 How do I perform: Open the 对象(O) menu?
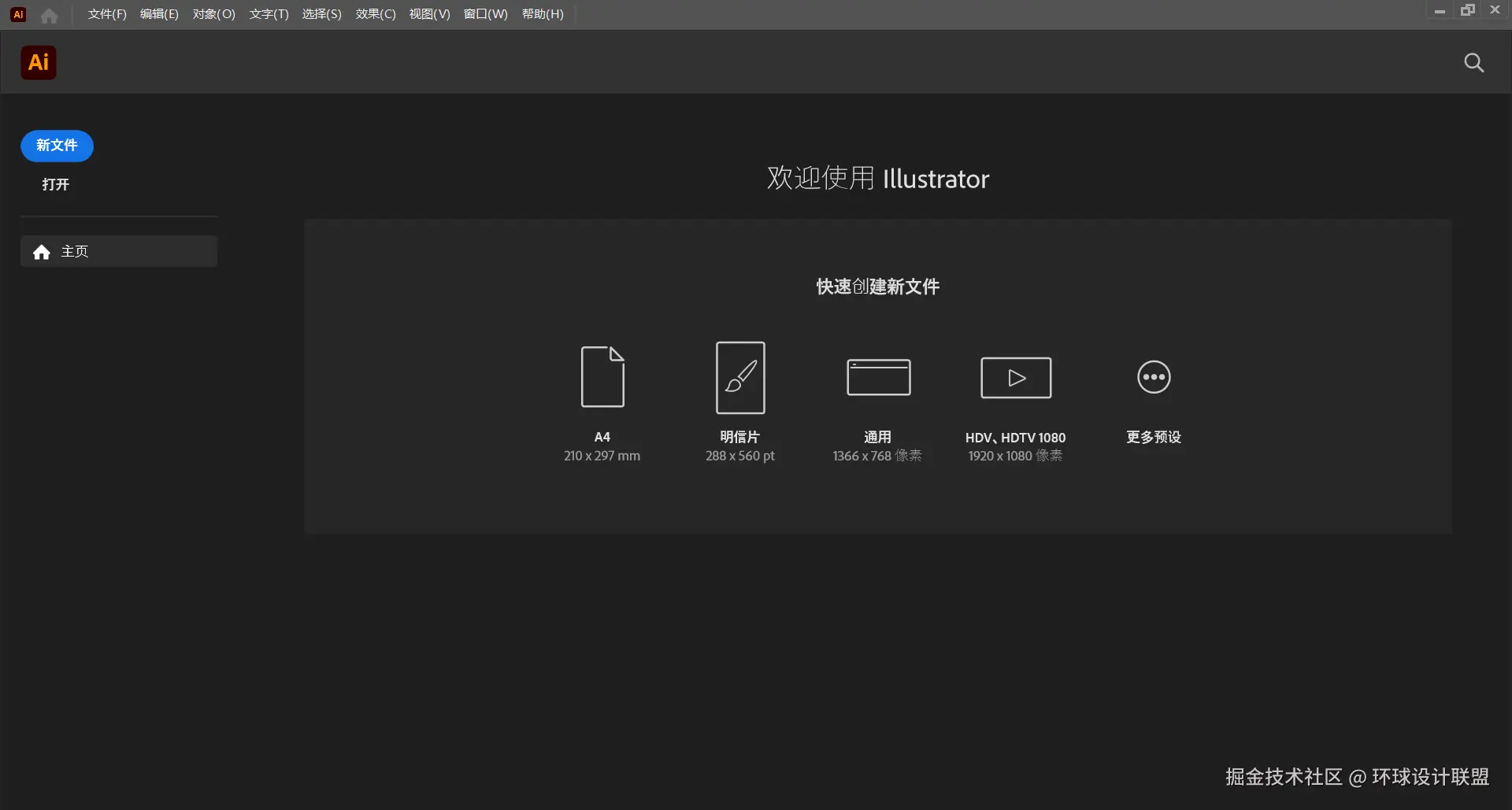[x=214, y=14]
